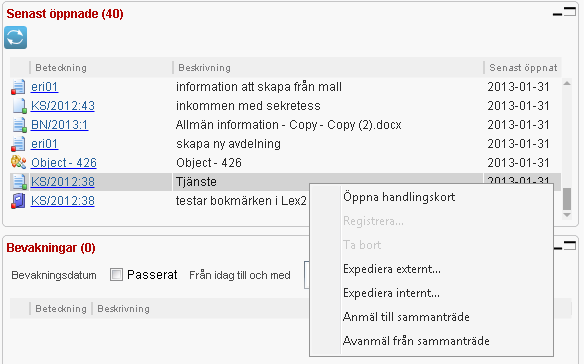Viewport: 584px width, 364px height.
Task: Open KS/2012:38 link for bokmärken row
Action: tap(63, 201)
